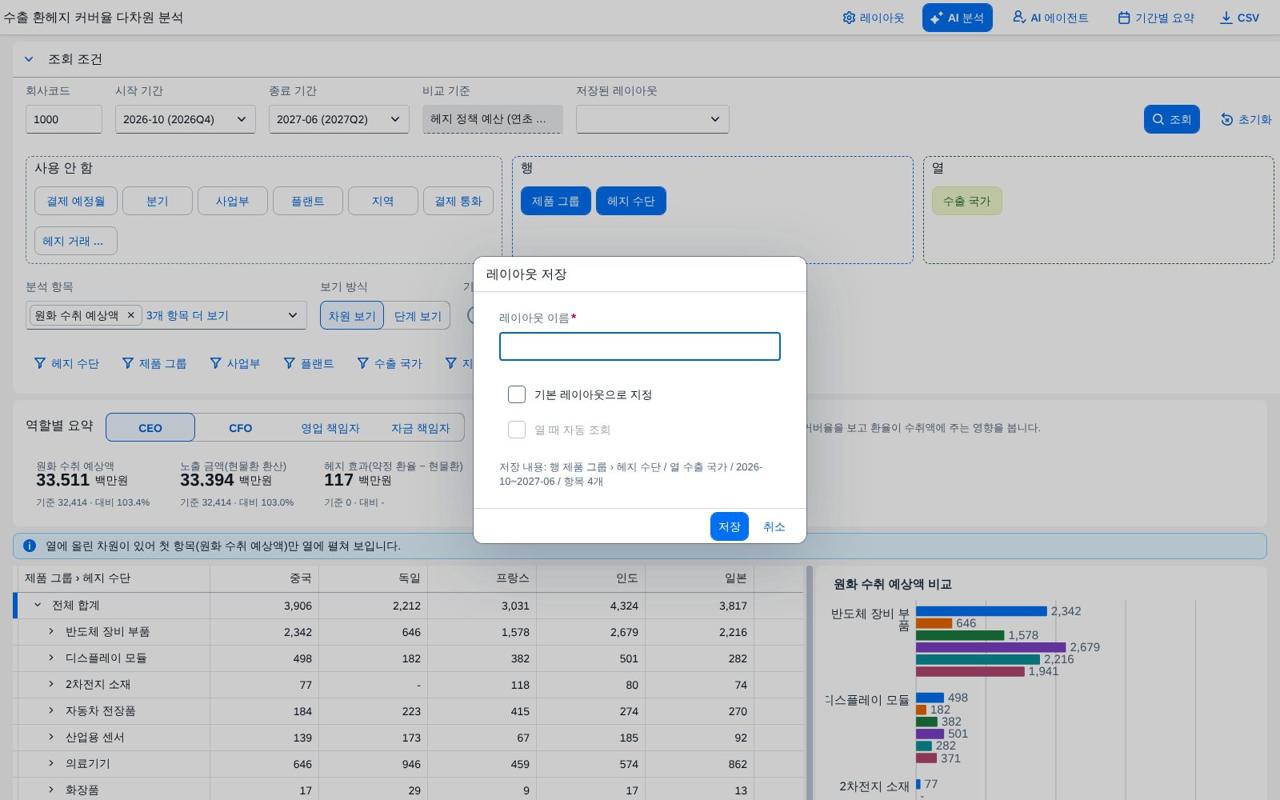Click the 결제 통화 unused dimension chip
The height and width of the screenshot is (800, 1280).
pyautogui.click(x=458, y=201)
